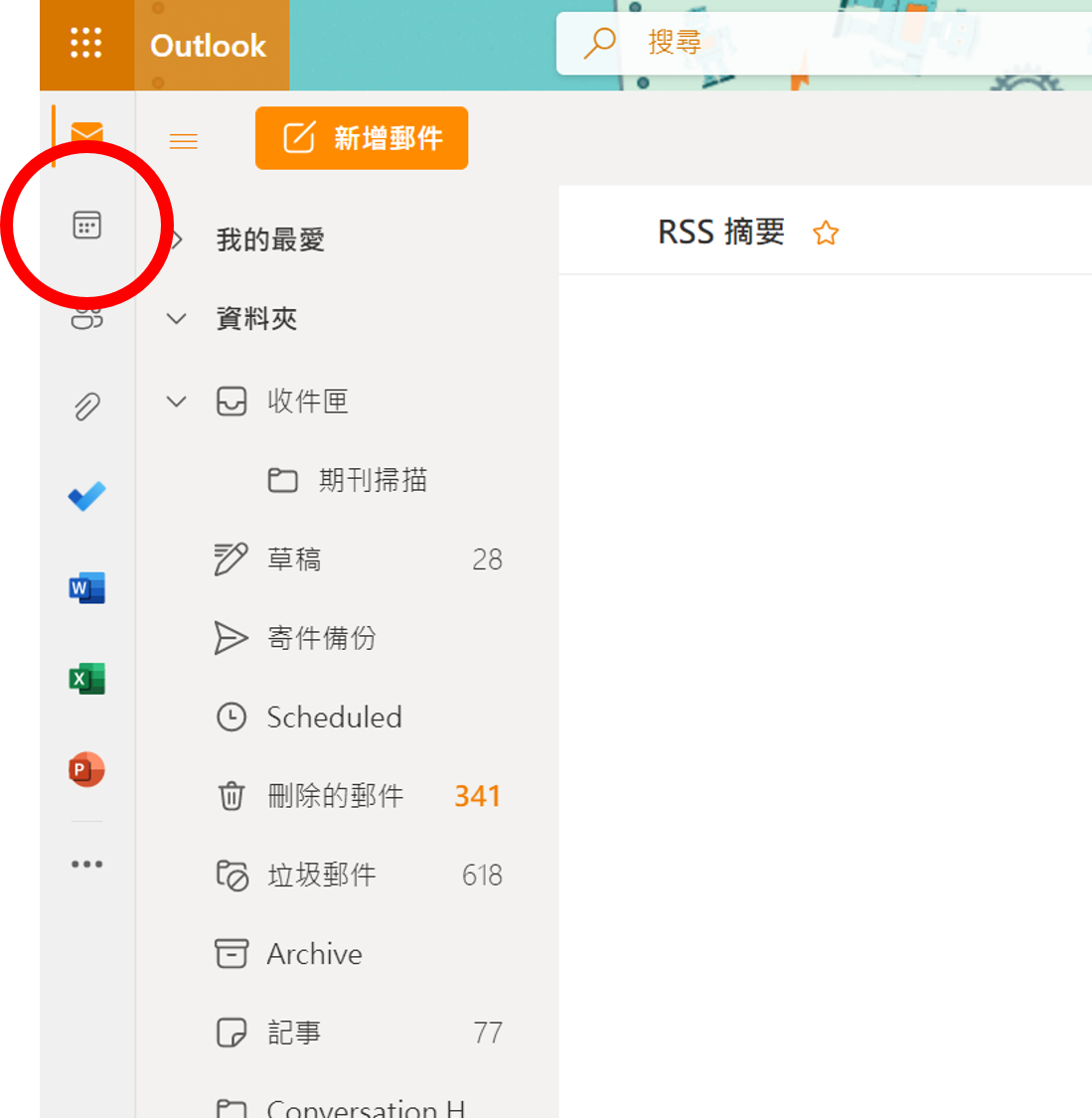Open the Mail module icon
Screen dimensions: 1092x1118
point(87,133)
